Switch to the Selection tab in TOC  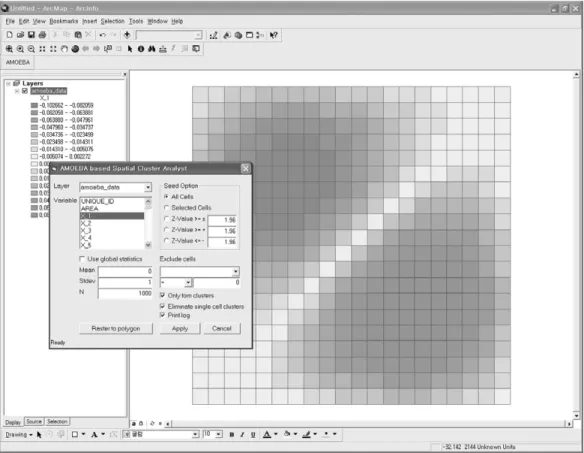(x=57, y=421)
